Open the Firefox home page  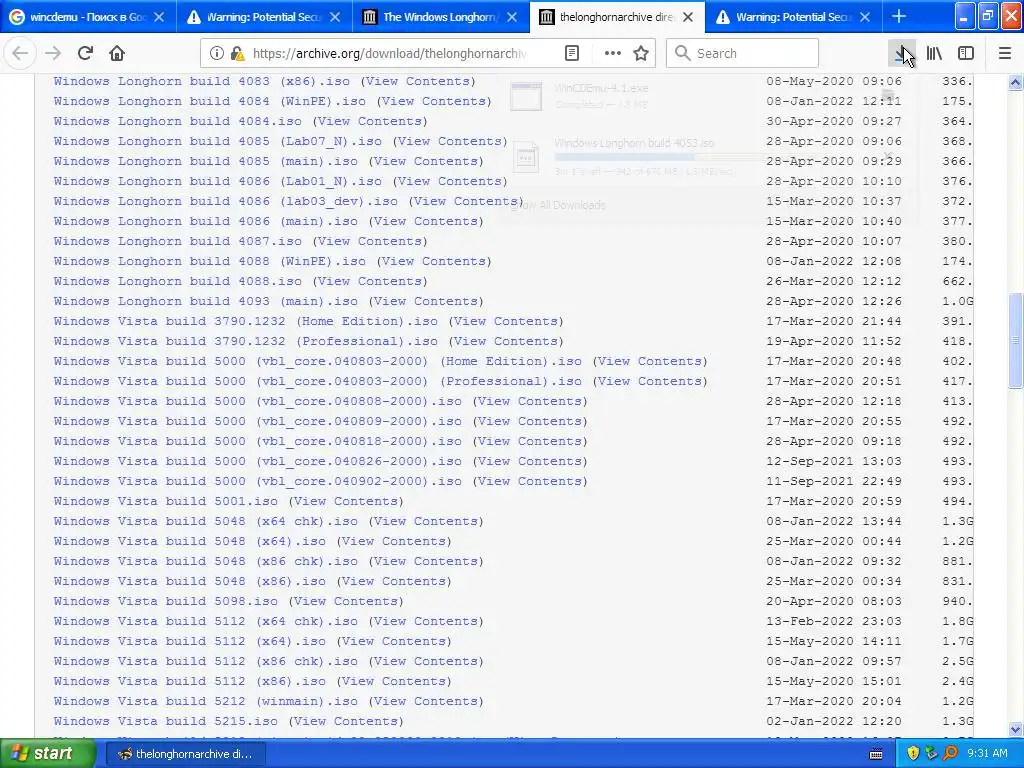(117, 54)
